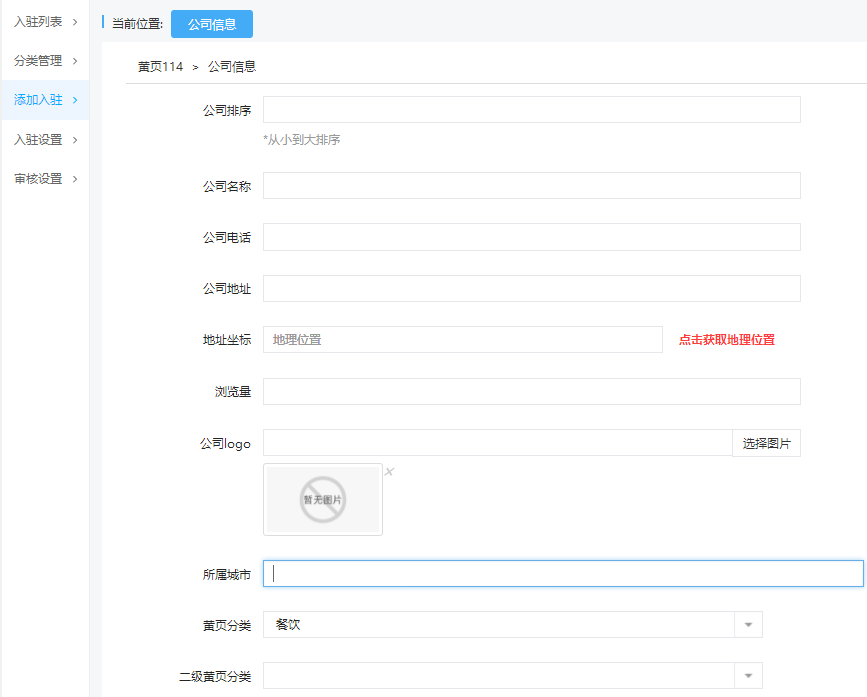The height and width of the screenshot is (697, 867).
Task: Open the 入驻设置 sidebar menu
Action: coord(45,140)
